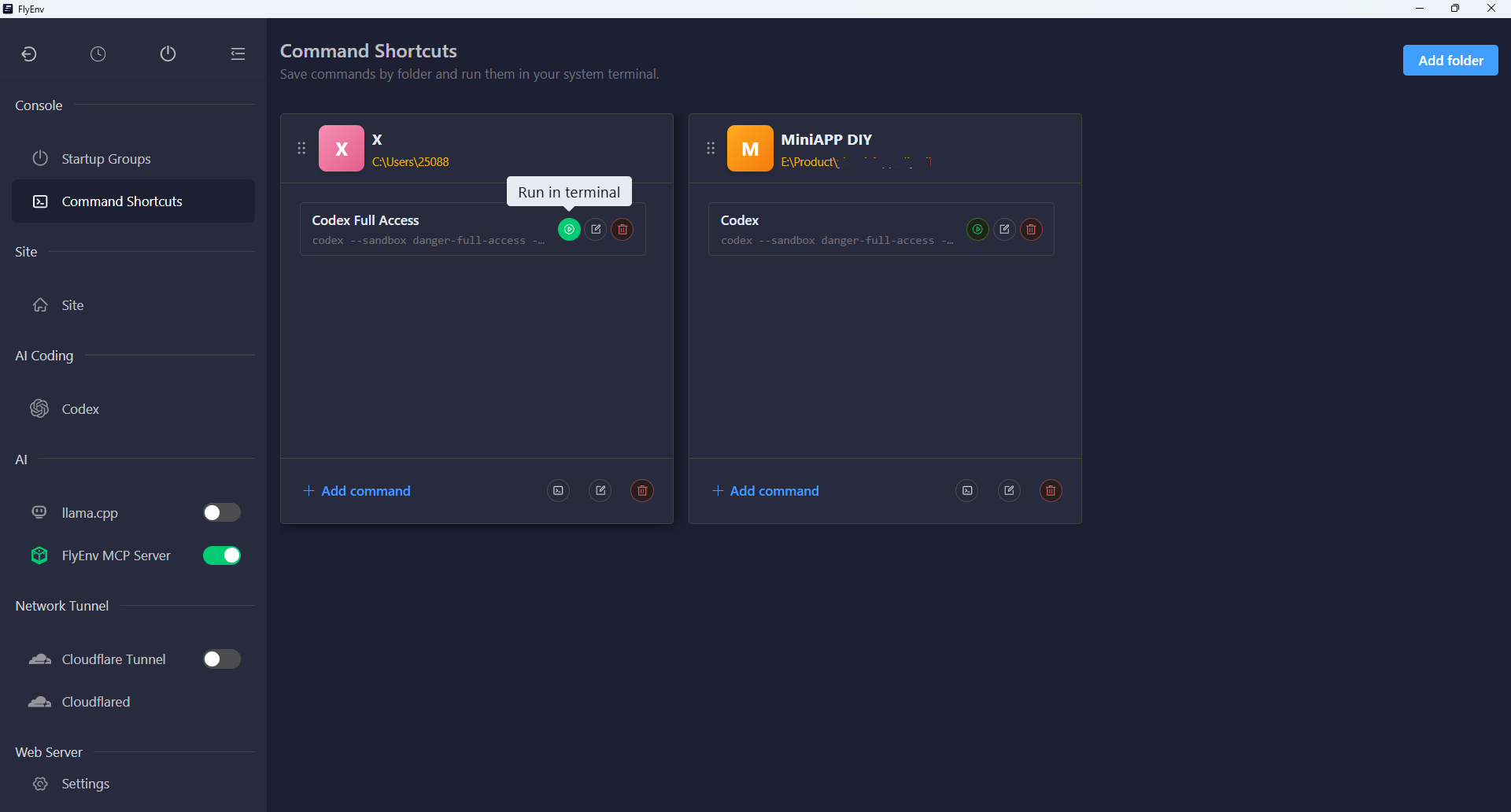This screenshot has height=812, width=1511.
Task: Select Command Shortcuts sidebar item
Action: pyautogui.click(x=133, y=201)
